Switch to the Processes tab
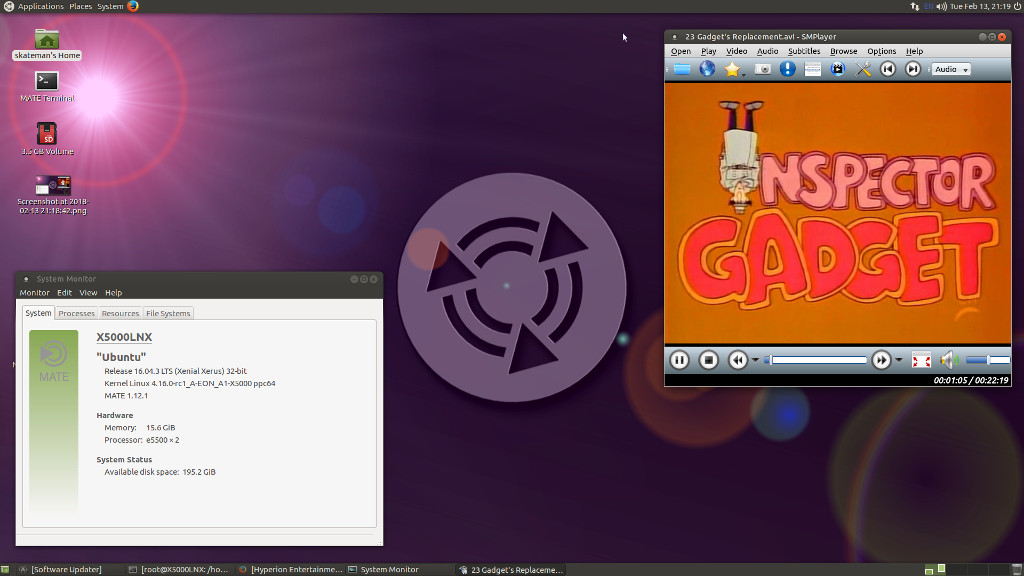Screen dimensions: 1024x576 point(76,313)
